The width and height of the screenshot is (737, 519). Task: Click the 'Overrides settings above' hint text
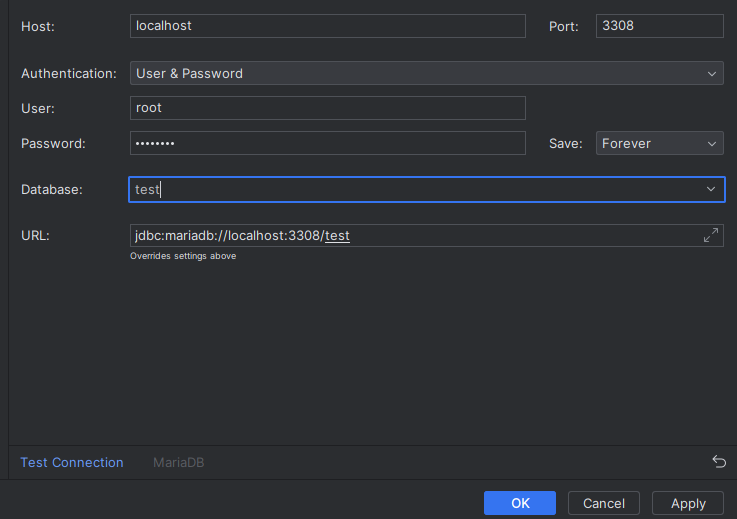(183, 256)
